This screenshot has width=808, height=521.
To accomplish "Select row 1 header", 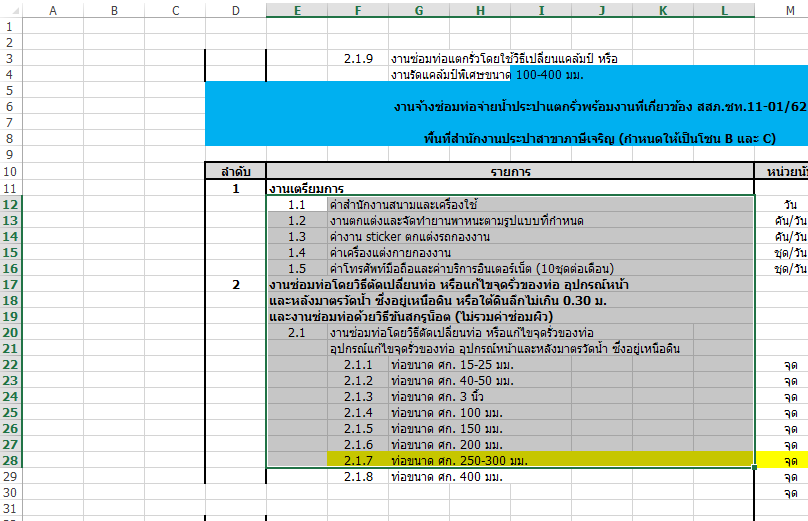I will pyautogui.click(x=10, y=27).
